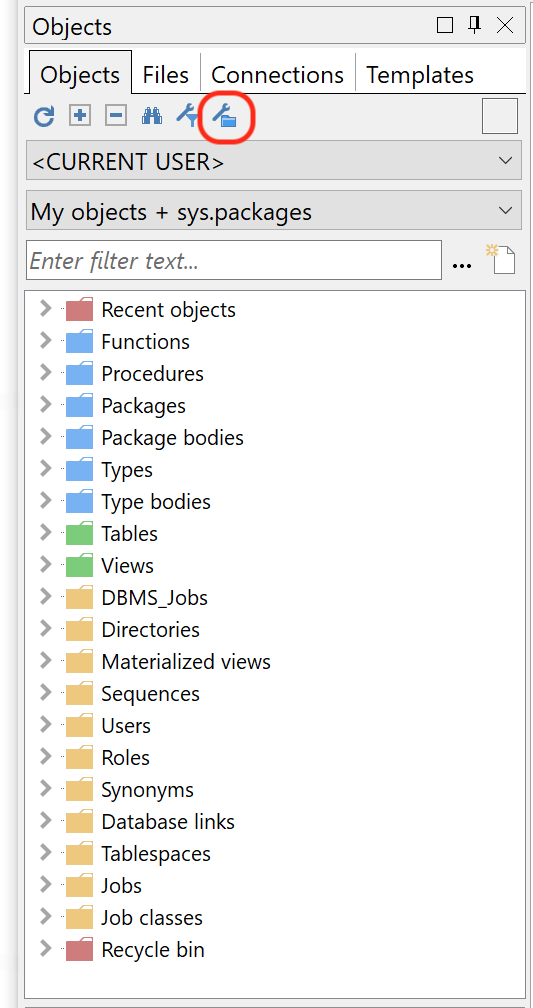This screenshot has height=1008, width=533.
Task: Click the Tables folder icon
Action: pos(80,534)
